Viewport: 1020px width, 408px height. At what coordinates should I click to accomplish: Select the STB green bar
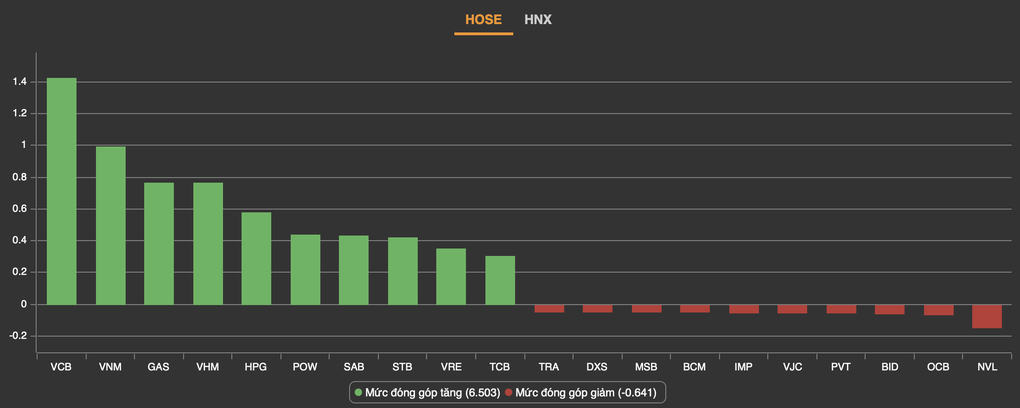click(403, 271)
